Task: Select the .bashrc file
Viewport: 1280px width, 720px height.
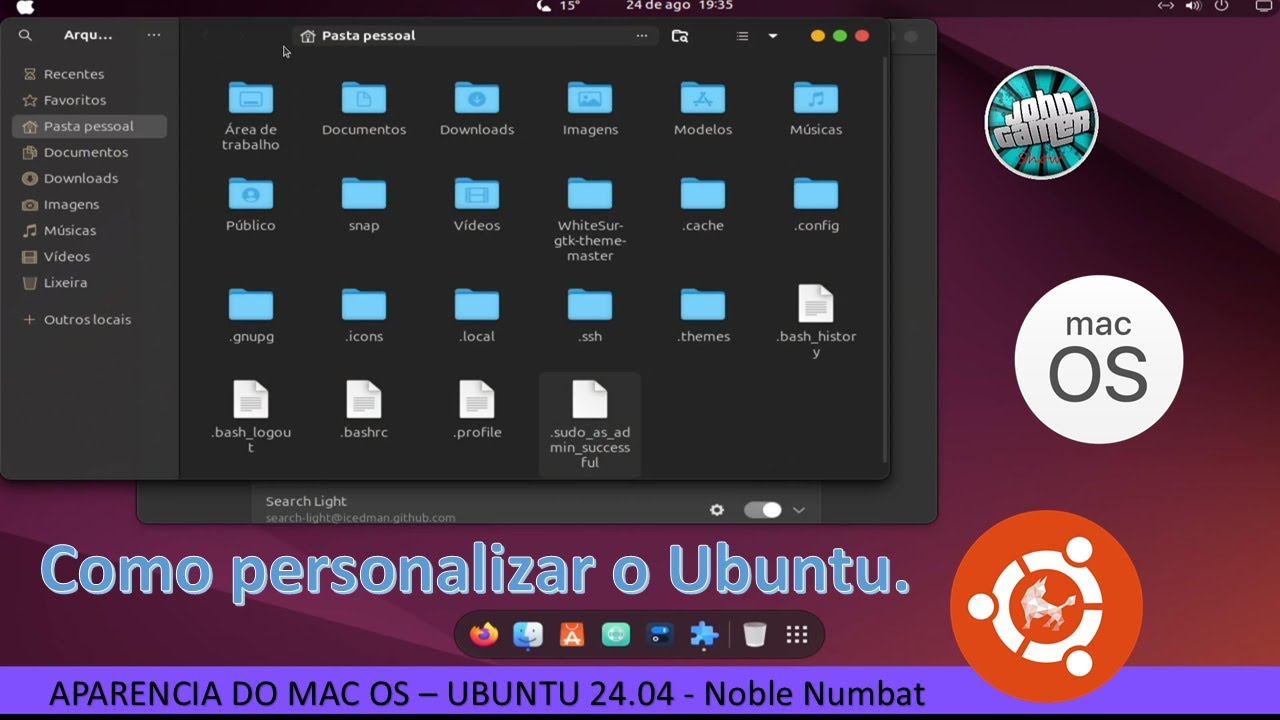Action: pyautogui.click(x=364, y=410)
